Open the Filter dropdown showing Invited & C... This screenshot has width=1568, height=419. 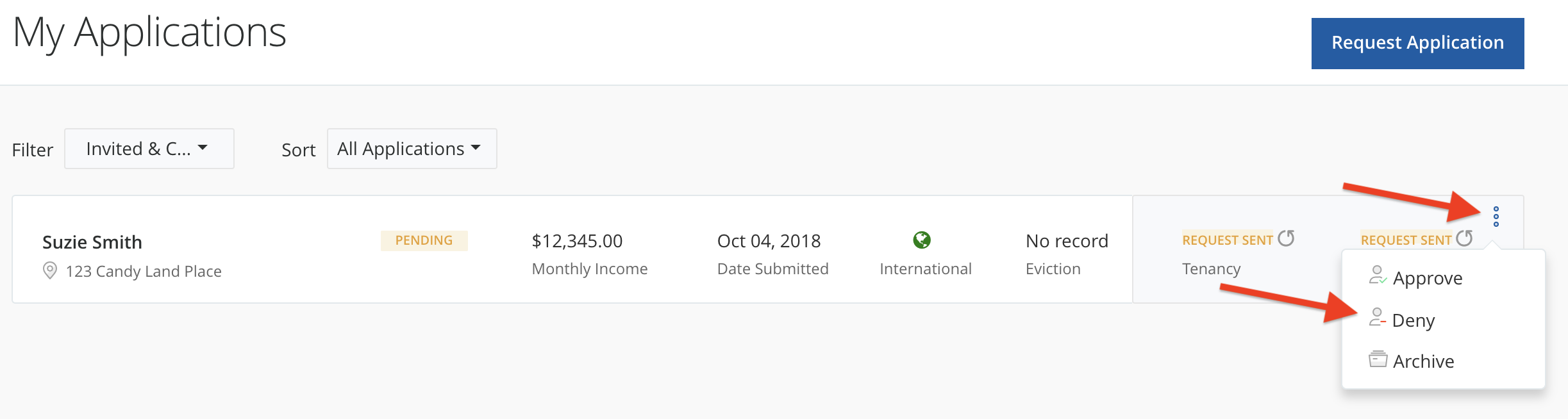click(149, 149)
